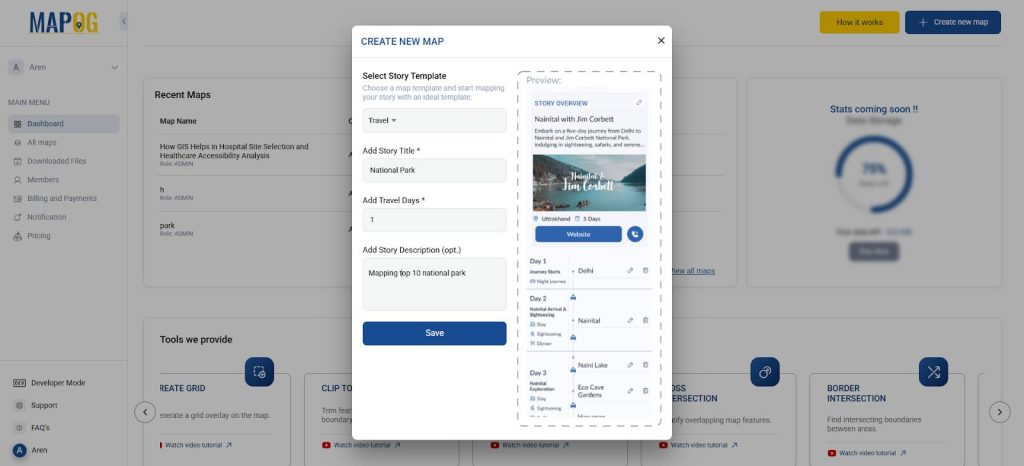This screenshot has height=466, width=1024.
Task: Delete the Nainital stop trash icon
Action: 645,320
